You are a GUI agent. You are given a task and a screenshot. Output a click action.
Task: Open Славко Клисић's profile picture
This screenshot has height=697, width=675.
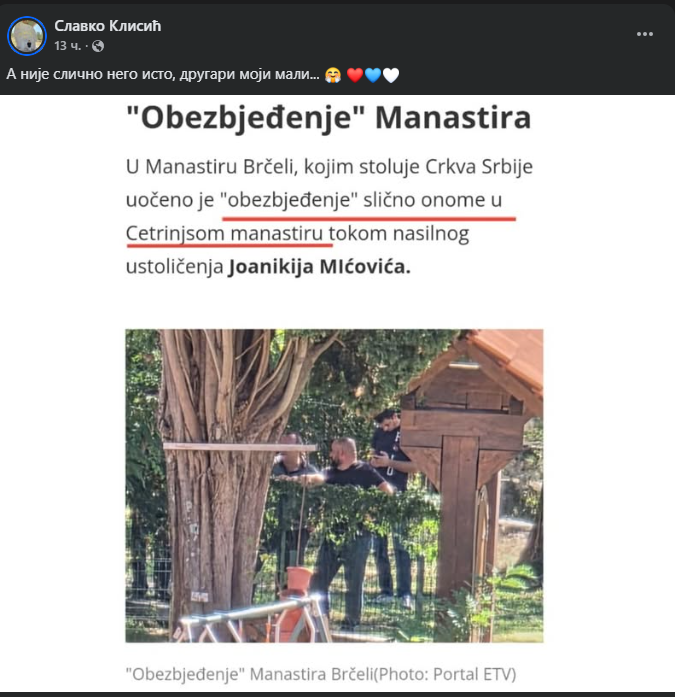(27, 36)
